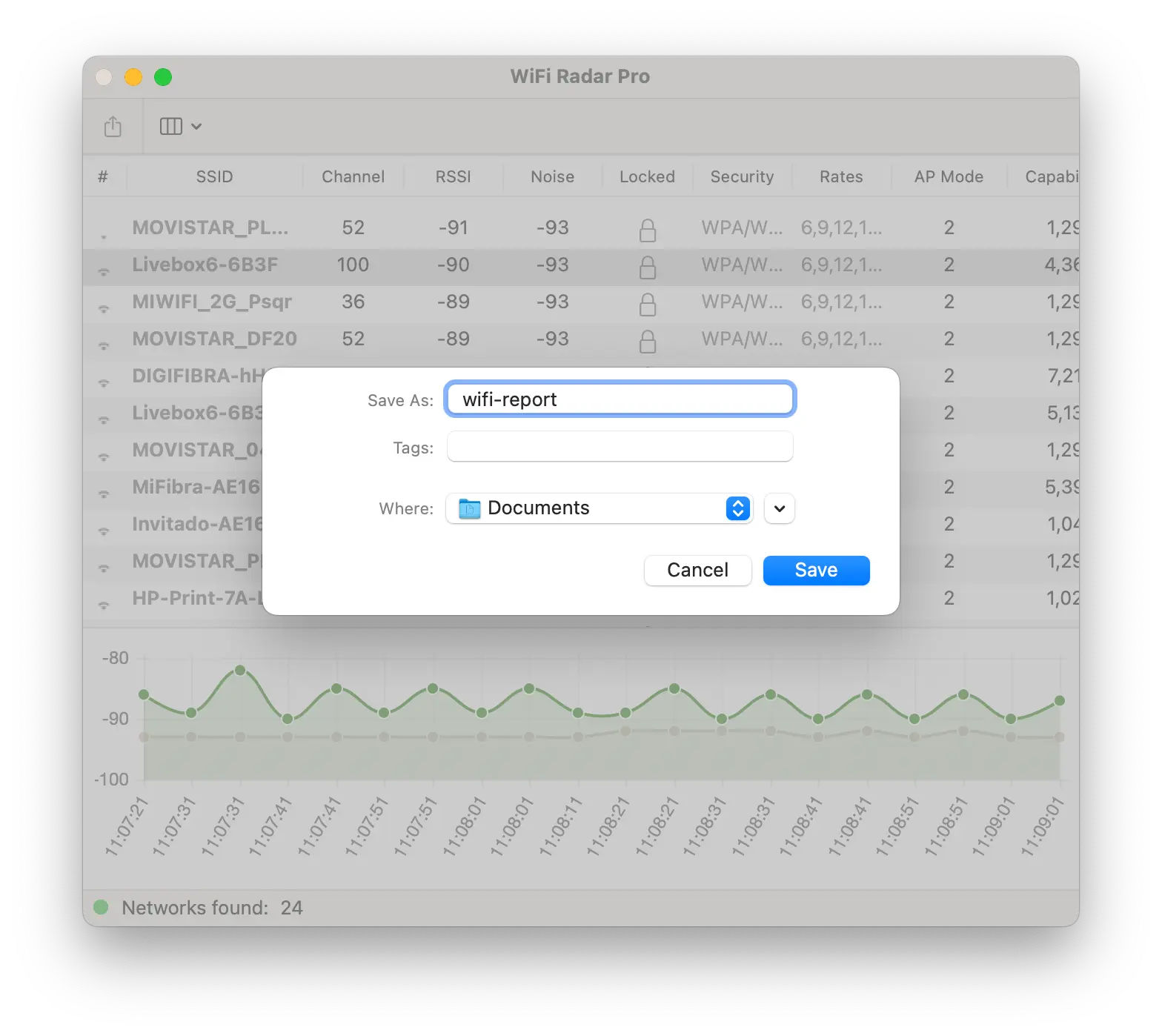The width and height of the screenshot is (1162, 1036).
Task: Sort by the Noise column header
Action: [x=553, y=176]
